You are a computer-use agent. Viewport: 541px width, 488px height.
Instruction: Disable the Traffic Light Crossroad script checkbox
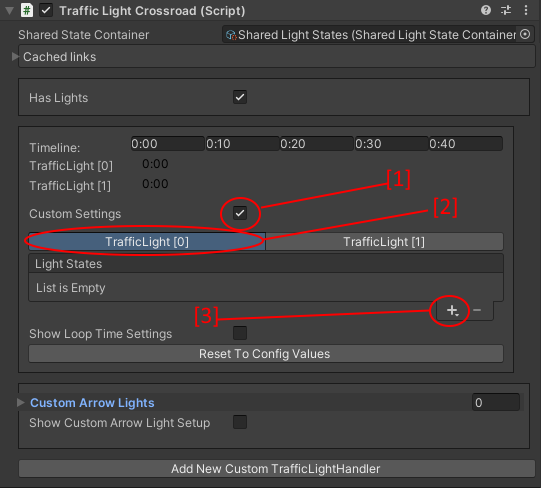click(46, 10)
